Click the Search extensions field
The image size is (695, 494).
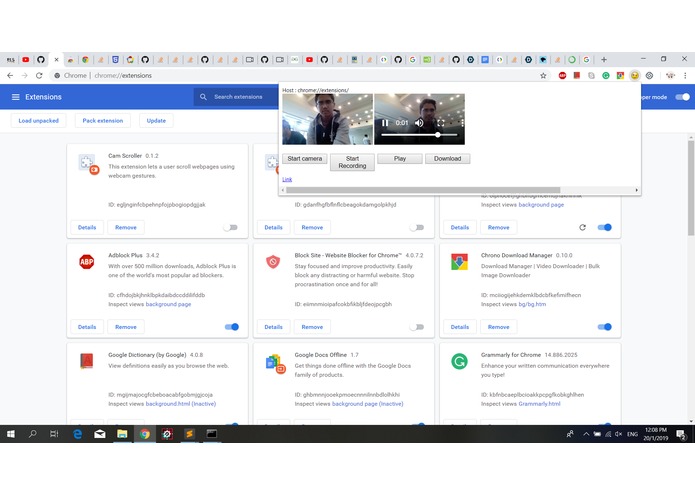(238, 97)
